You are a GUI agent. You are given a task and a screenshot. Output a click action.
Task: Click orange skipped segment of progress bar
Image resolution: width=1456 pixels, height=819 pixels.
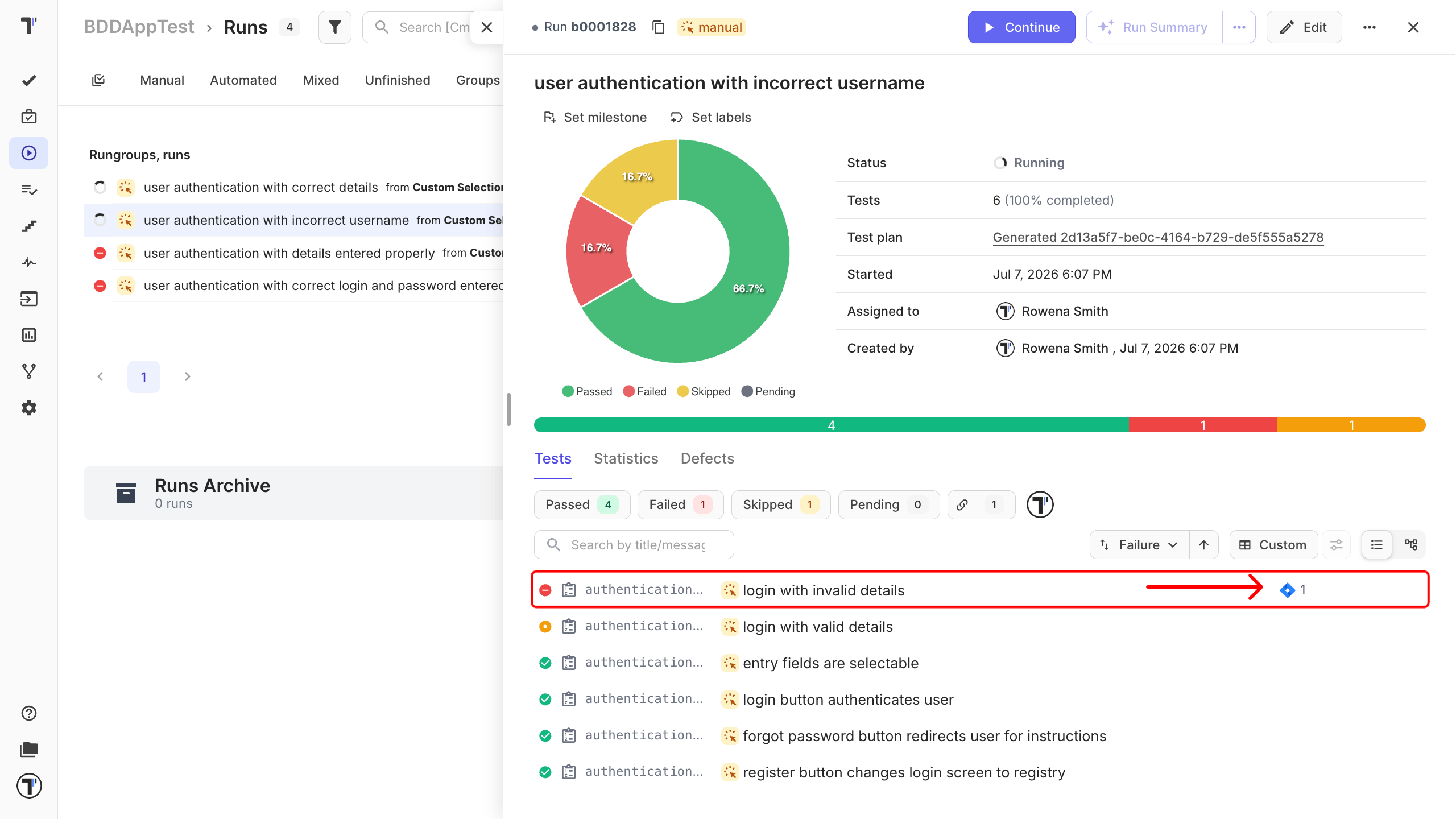point(1351,425)
